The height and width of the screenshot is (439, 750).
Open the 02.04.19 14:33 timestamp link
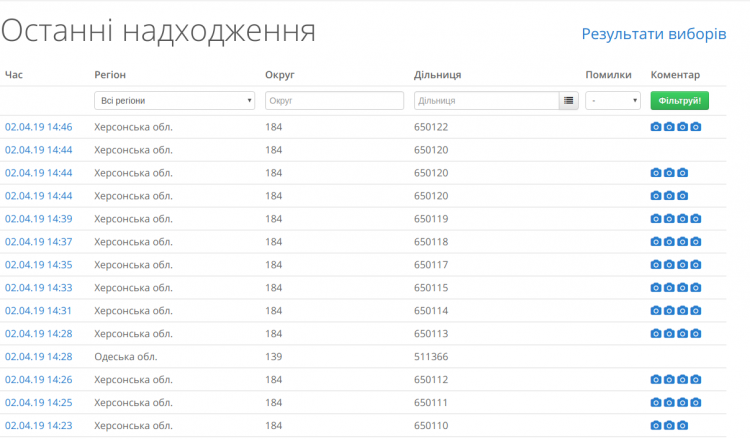pyautogui.click(x=39, y=288)
